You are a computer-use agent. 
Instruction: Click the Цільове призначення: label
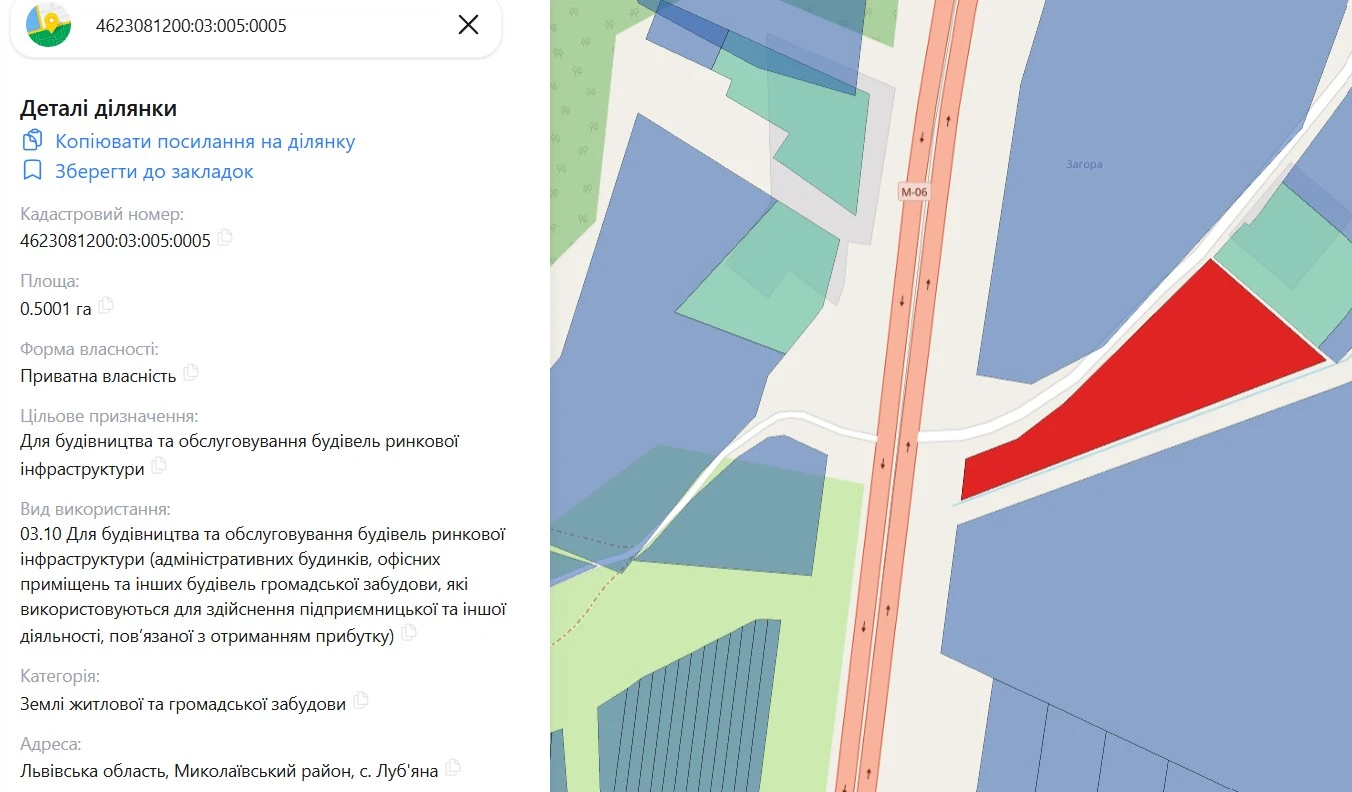pos(109,415)
